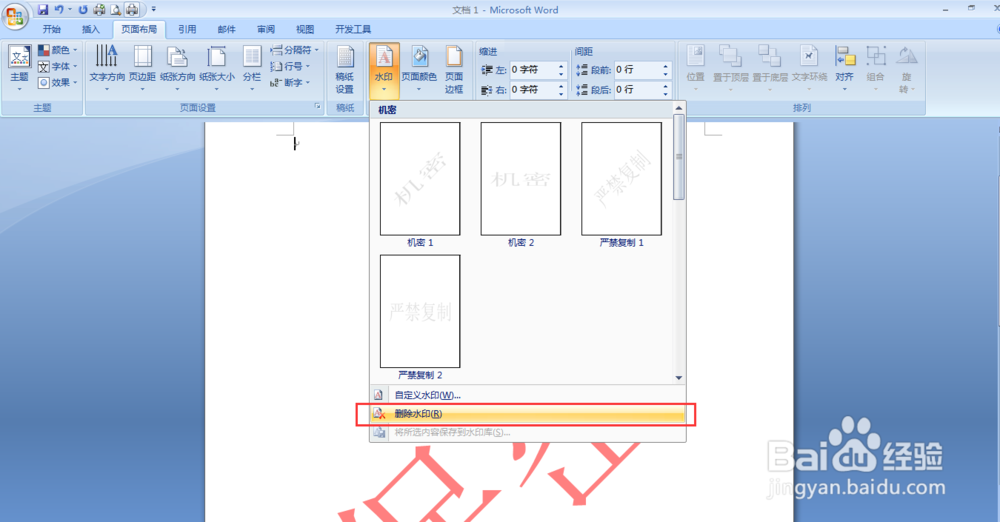Click the 段前 spacing field

click(638, 70)
